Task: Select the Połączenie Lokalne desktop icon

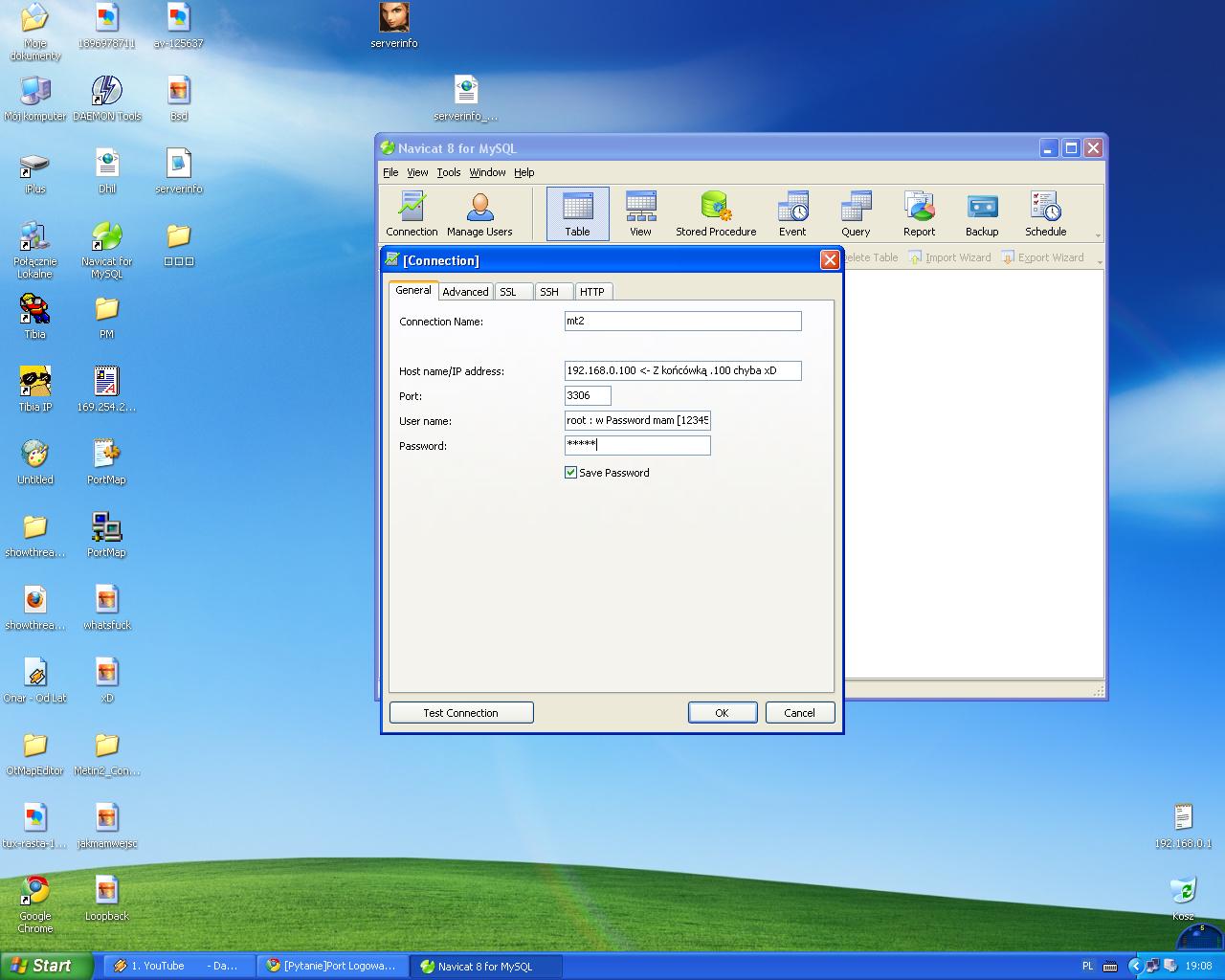Action: [x=35, y=249]
